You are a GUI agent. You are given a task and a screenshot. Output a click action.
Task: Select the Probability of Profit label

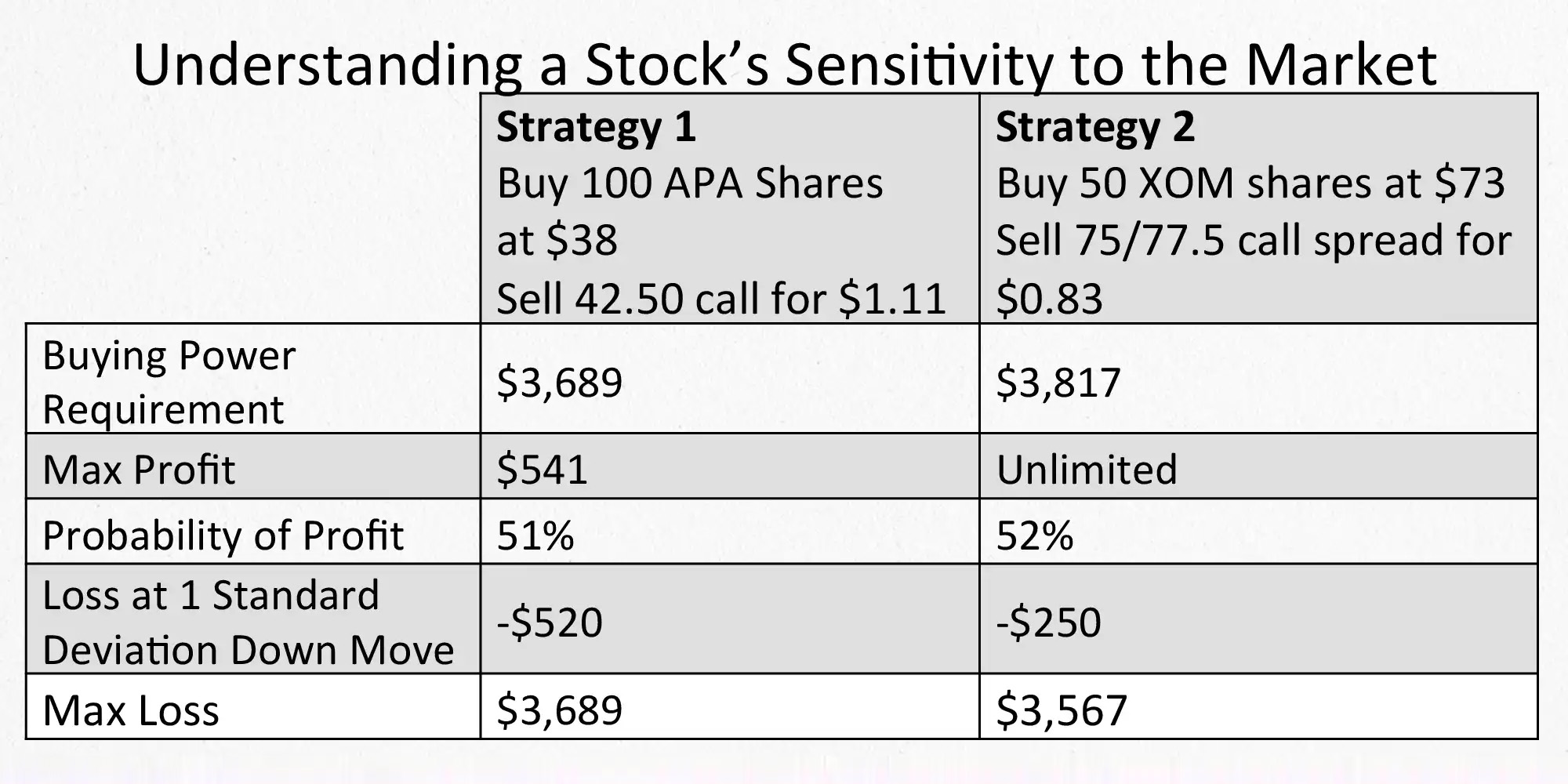pos(223,535)
